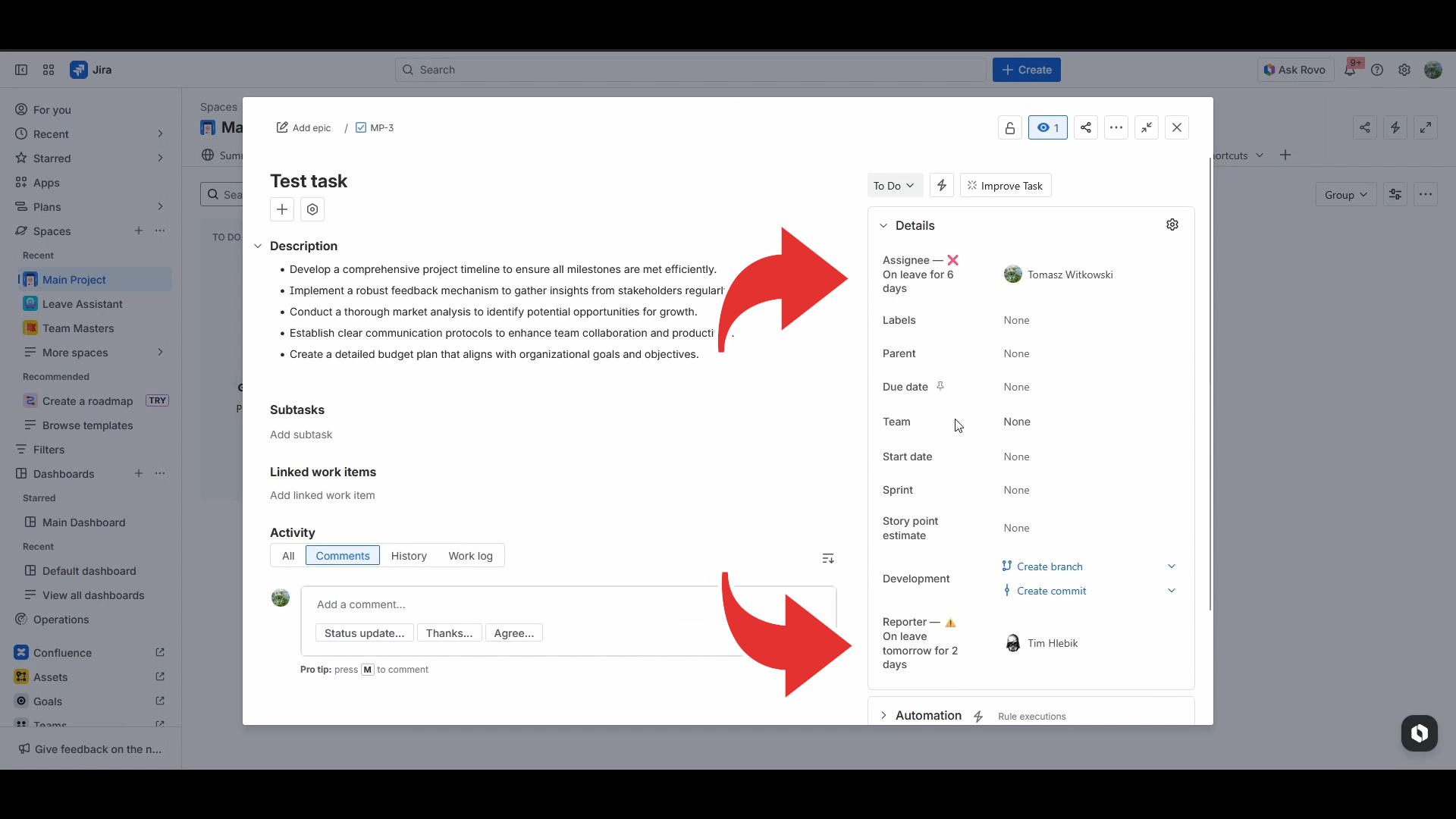Click the plus add-content button under title
This screenshot has width=1456, height=819.
tap(281, 209)
